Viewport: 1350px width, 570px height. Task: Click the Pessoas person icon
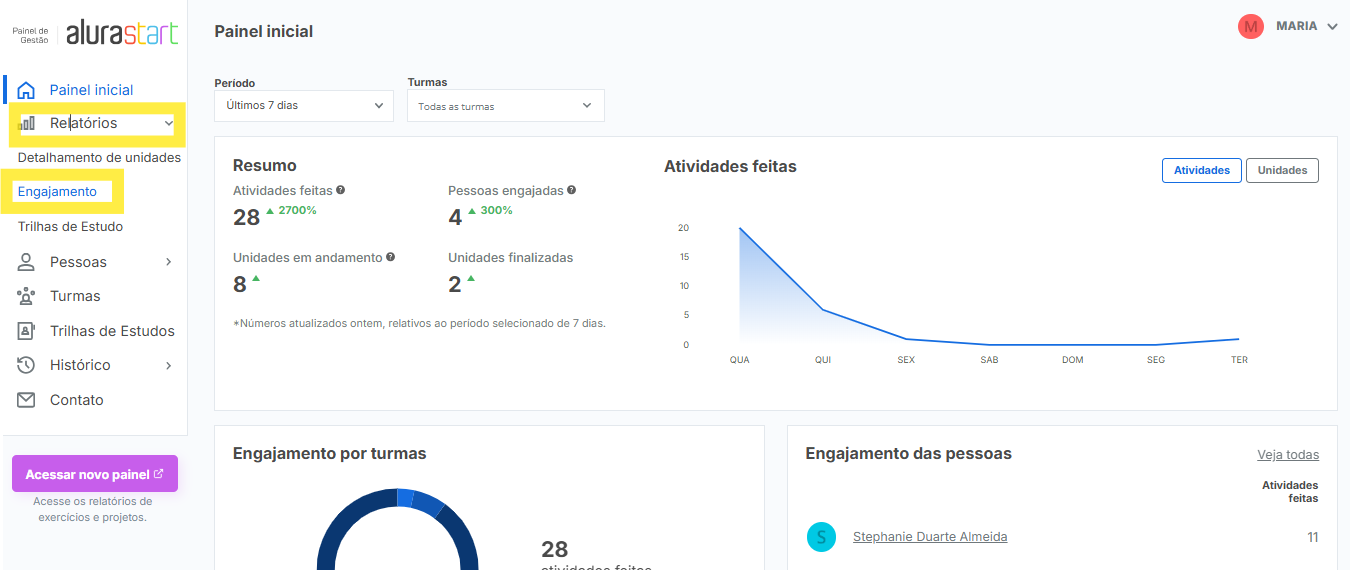(x=27, y=262)
